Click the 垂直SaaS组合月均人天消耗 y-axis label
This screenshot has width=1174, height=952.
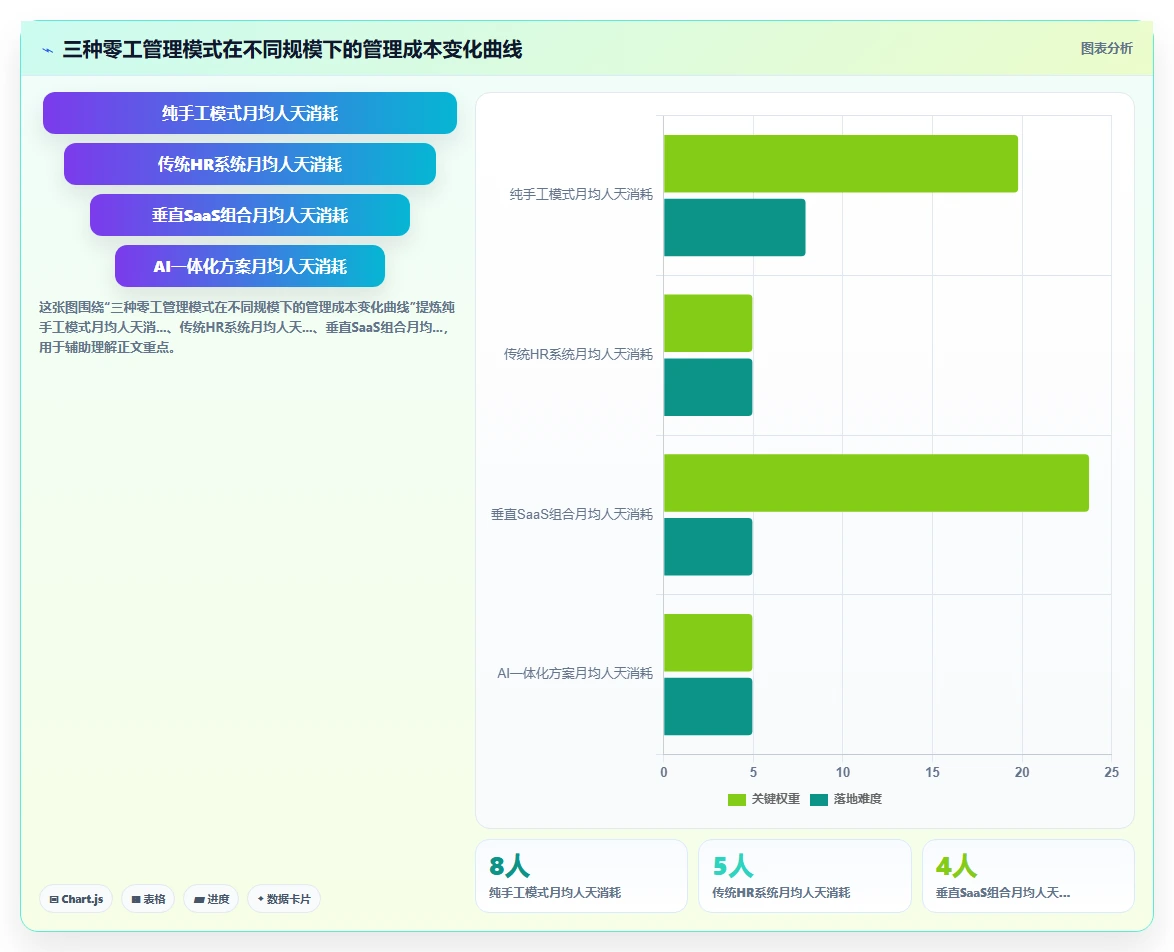click(x=572, y=515)
